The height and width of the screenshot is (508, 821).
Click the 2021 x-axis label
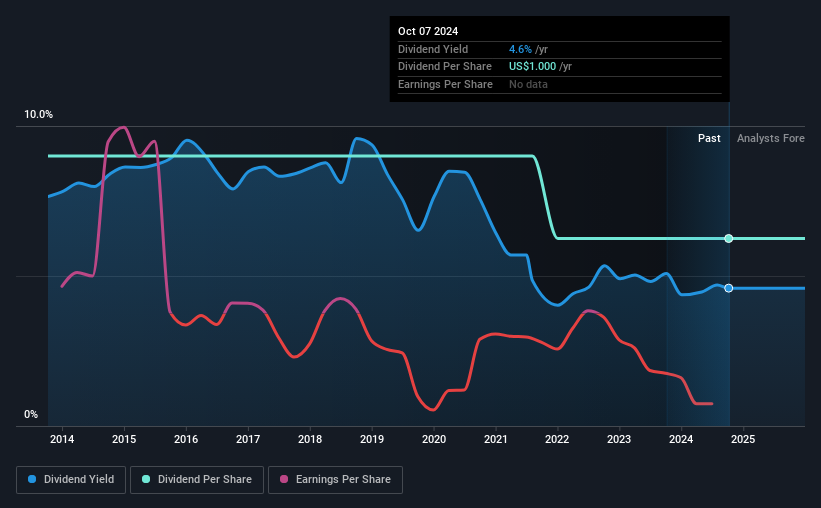(x=495, y=439)
